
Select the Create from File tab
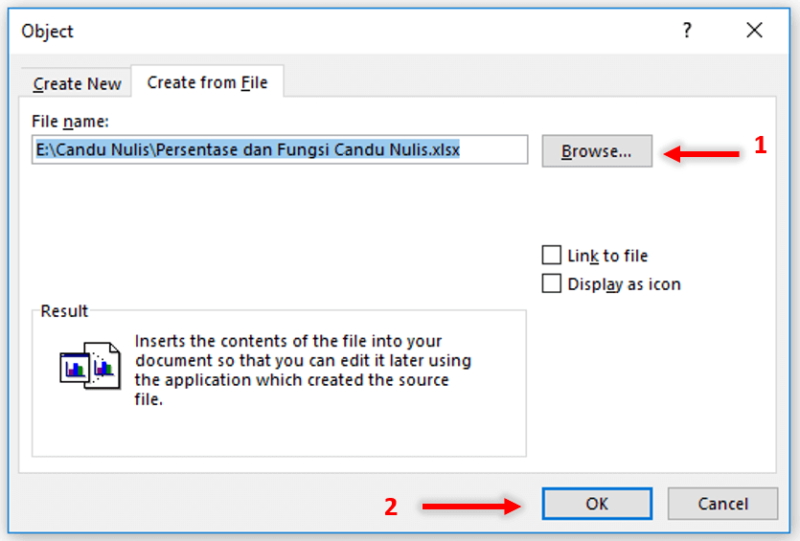(x=207, y=82)
